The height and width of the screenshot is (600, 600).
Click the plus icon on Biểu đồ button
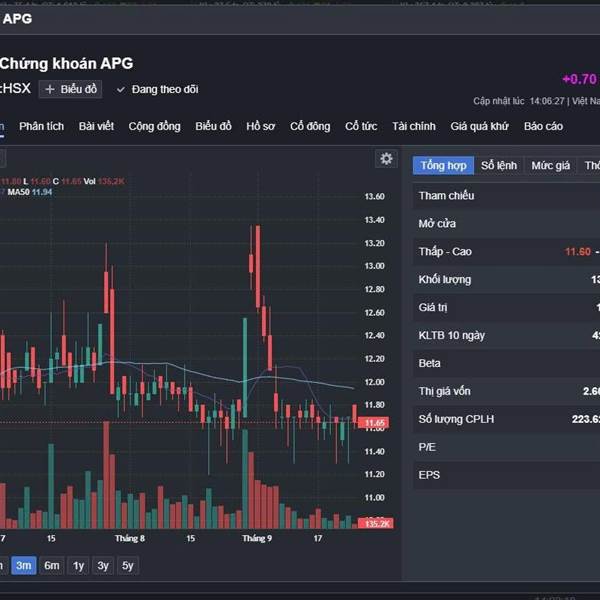[x=50, y=90]
